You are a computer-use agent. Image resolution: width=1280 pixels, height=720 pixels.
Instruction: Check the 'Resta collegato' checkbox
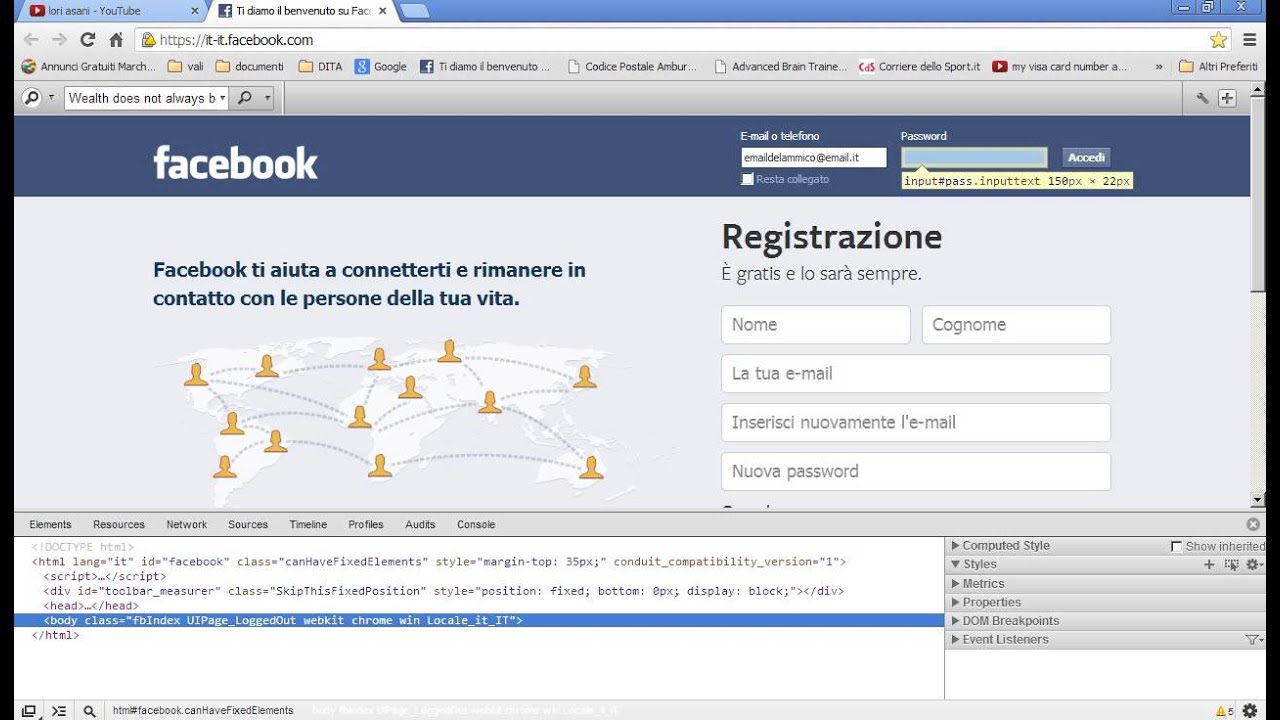[747, 179]
